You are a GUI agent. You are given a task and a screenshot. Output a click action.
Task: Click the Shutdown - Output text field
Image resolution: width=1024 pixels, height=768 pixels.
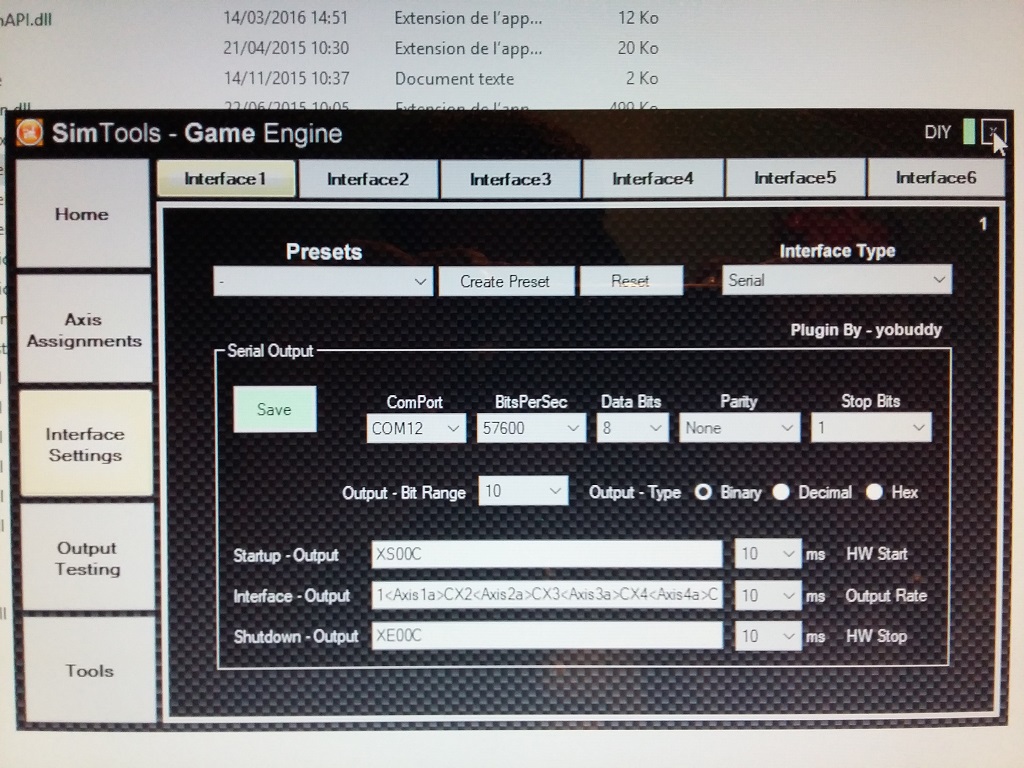click(547, 635)
